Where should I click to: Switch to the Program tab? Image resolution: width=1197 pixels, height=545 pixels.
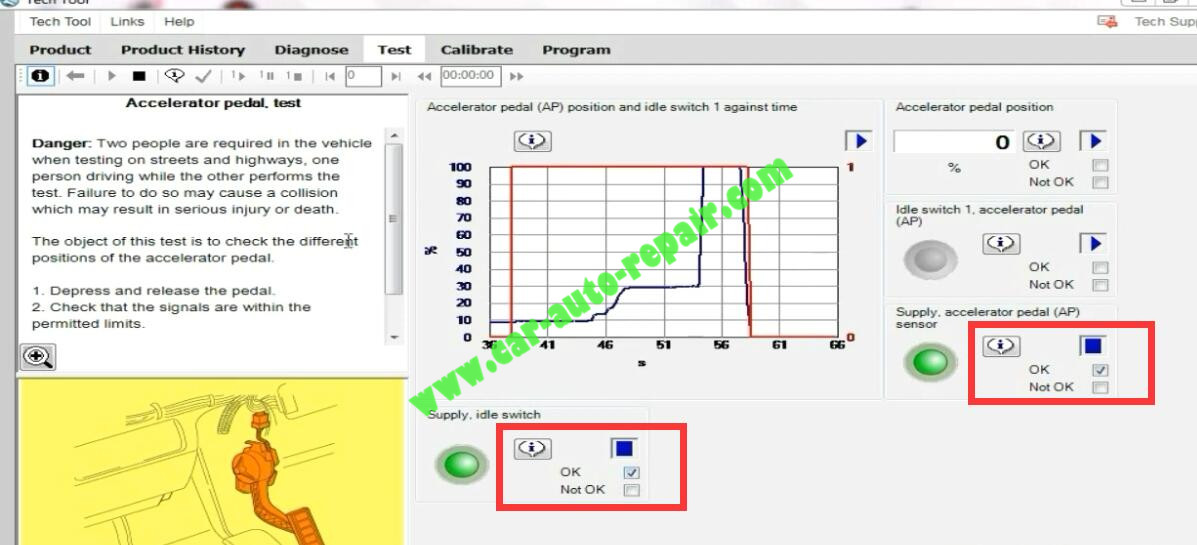tap(576, 50)
